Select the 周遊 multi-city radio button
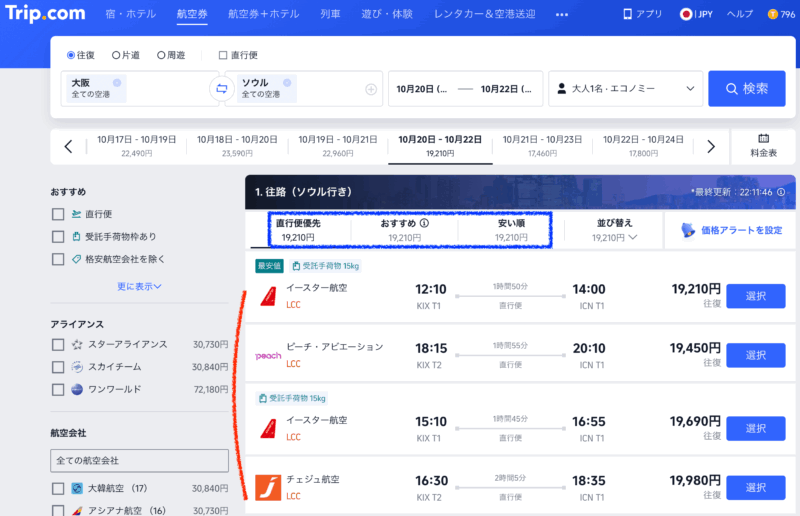 161,55
